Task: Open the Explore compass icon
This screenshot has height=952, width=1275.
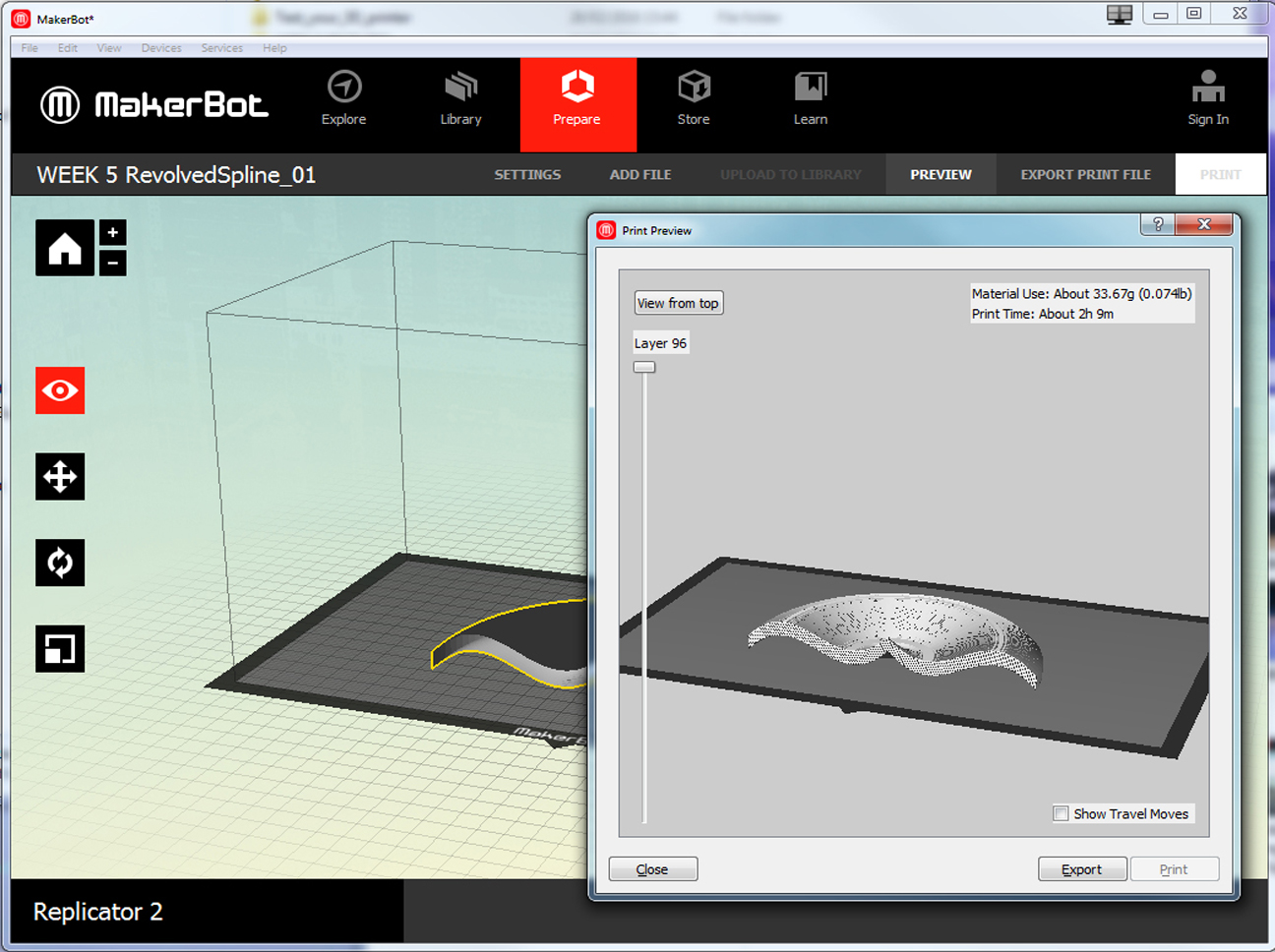Action: 344,88
